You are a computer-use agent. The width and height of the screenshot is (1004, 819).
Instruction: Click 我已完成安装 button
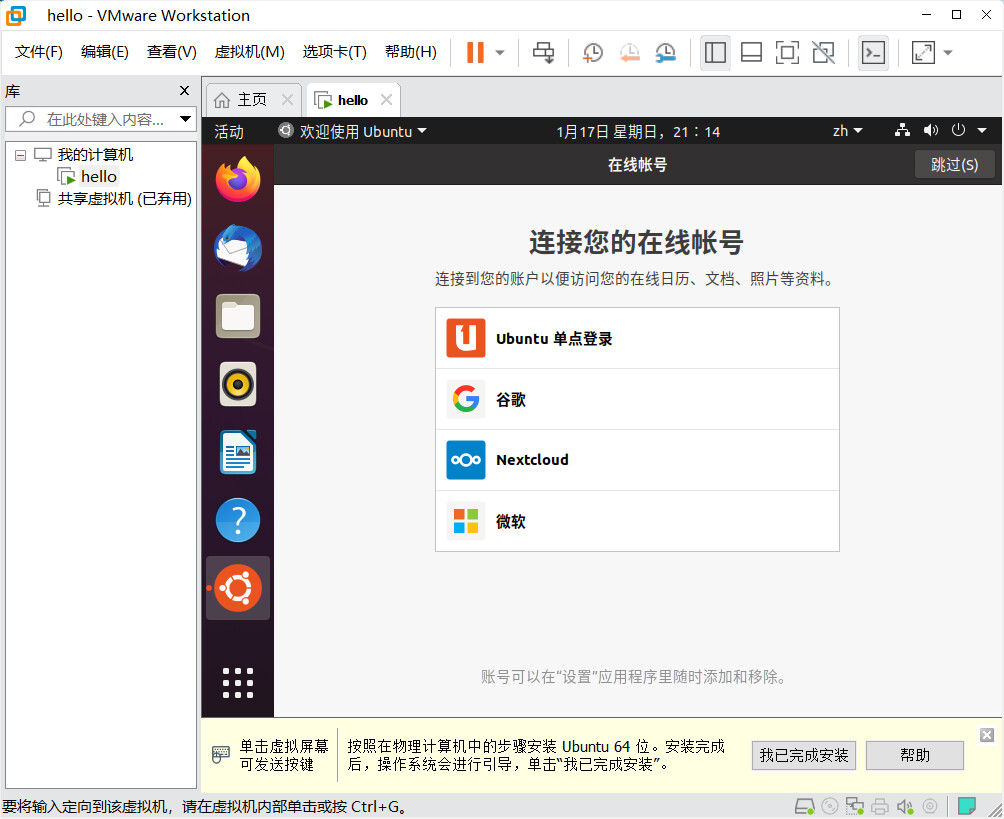(804, 756)
